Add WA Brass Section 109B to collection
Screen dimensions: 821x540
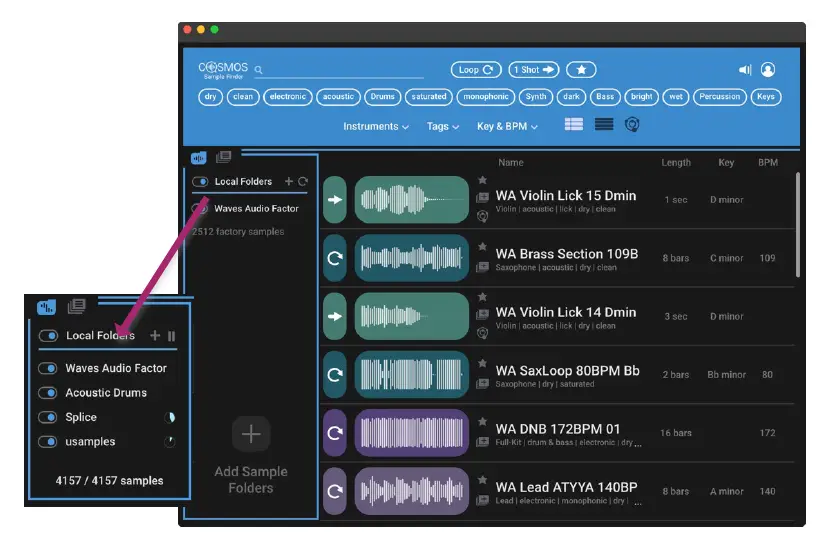tap(482, 267)
